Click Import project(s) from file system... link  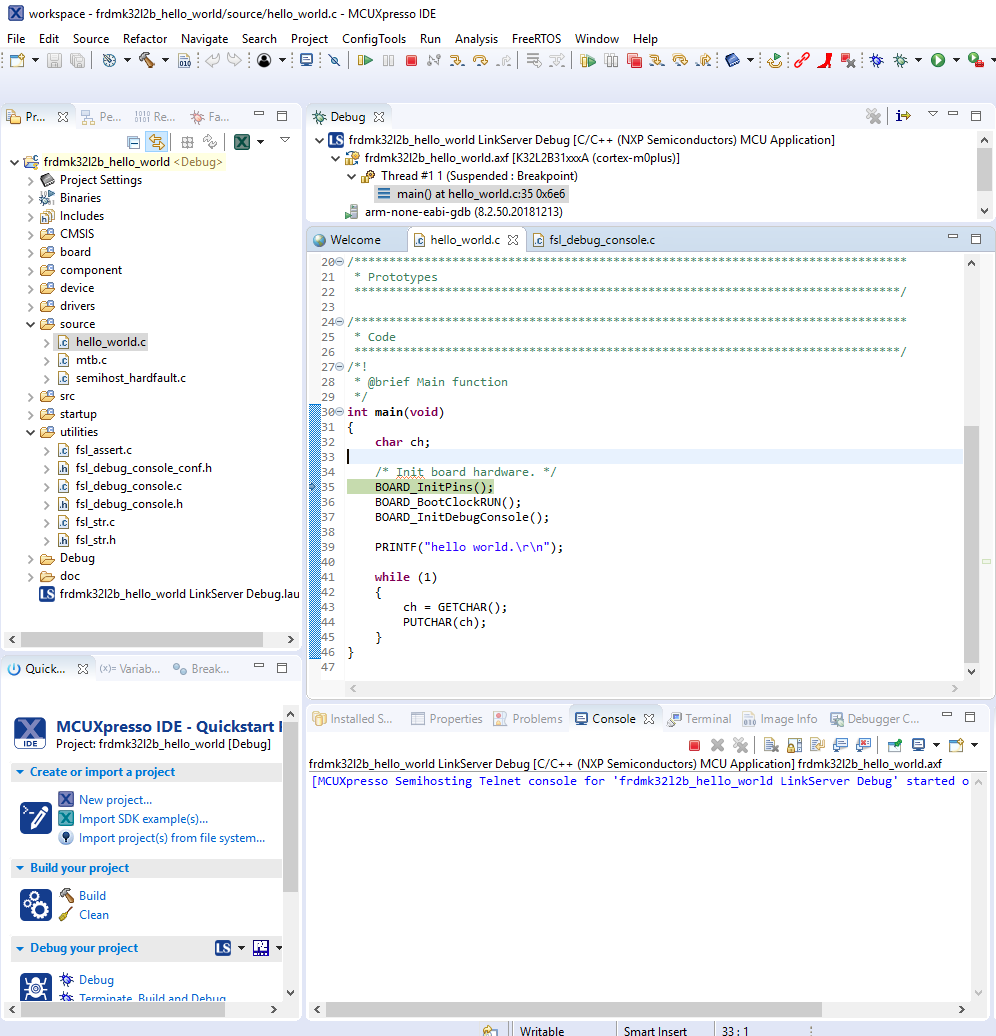click(172, 838)
